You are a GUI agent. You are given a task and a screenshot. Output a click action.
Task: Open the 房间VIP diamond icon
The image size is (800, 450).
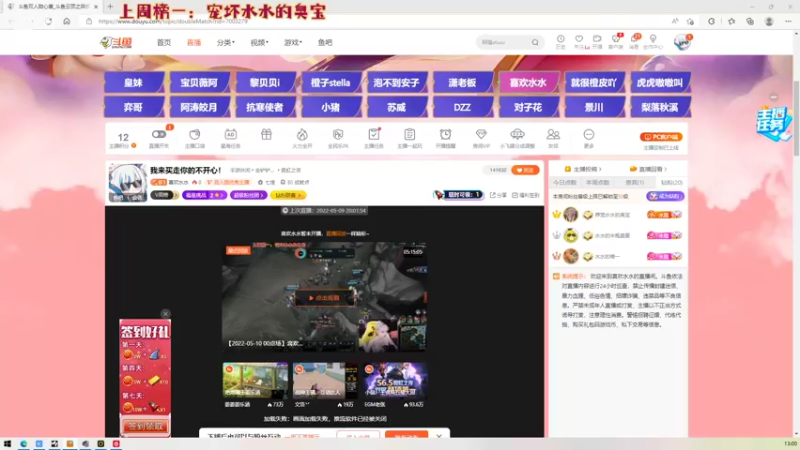point(481,134)
